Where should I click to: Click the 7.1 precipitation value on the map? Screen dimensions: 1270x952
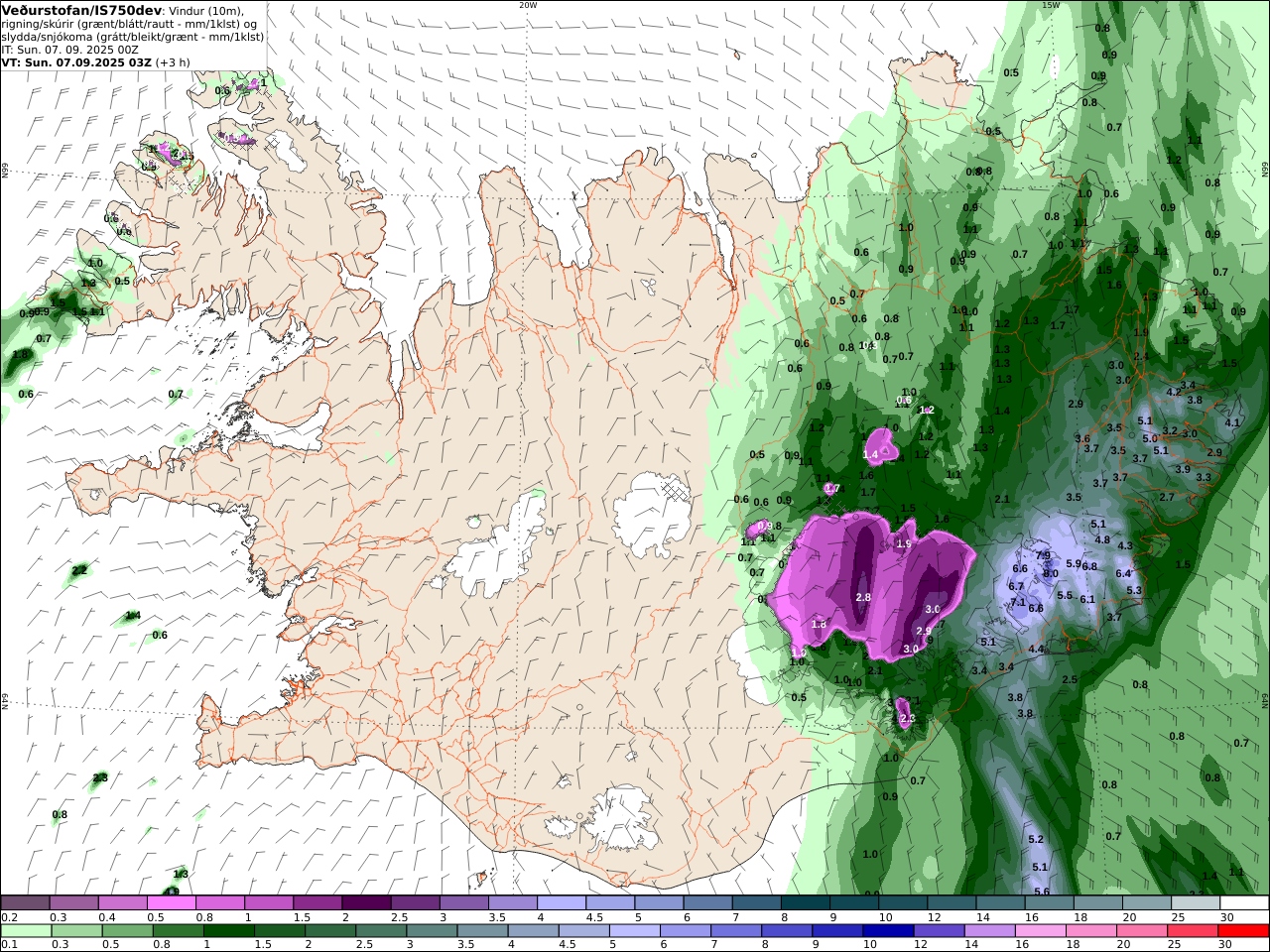1018,602
